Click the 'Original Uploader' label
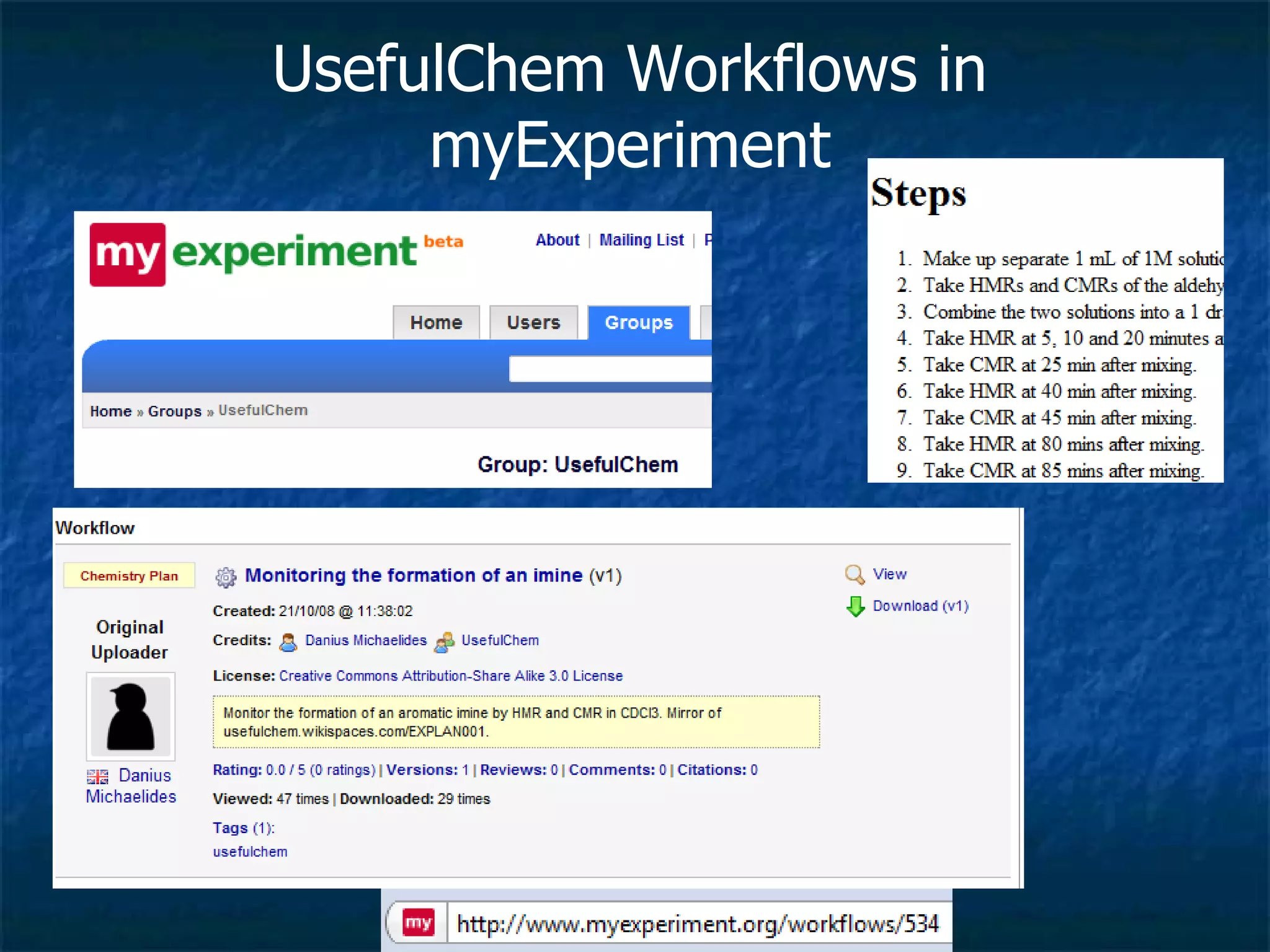The height and width of the screenshot is (952, 1270). pyautogui.click(x=129, y=640)
